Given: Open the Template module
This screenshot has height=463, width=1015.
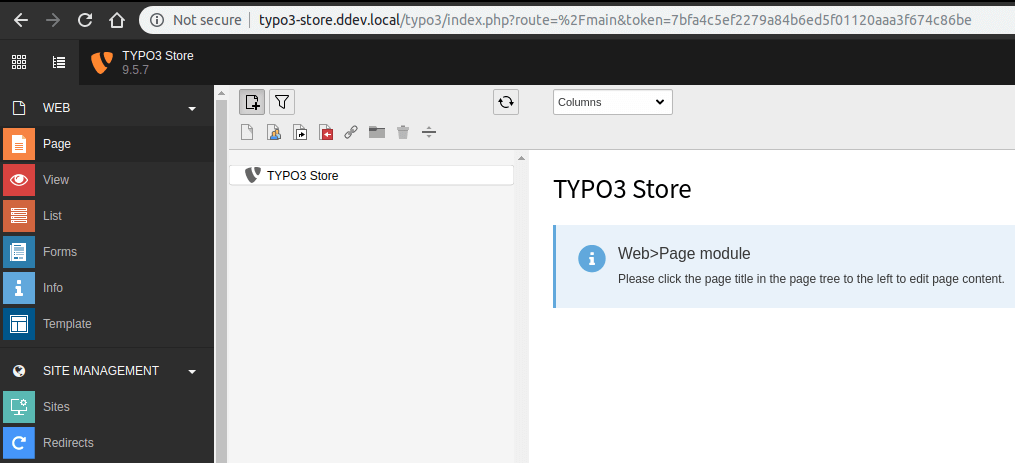Looking at the screenshot, I should [x=66, y=324].
